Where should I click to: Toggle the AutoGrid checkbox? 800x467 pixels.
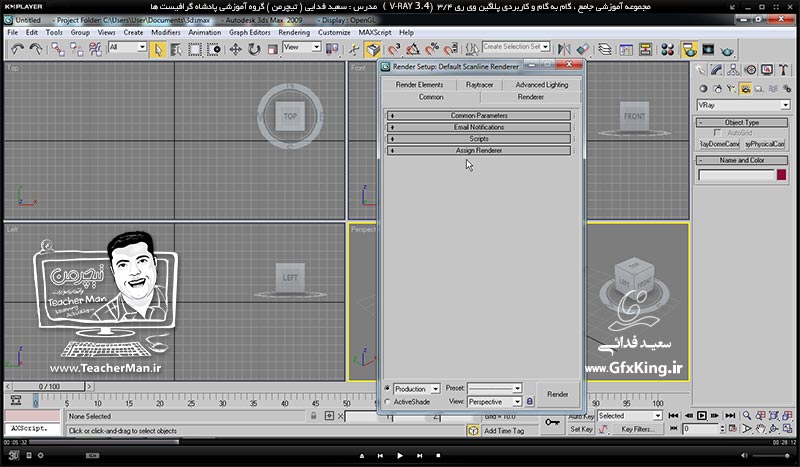717,133
